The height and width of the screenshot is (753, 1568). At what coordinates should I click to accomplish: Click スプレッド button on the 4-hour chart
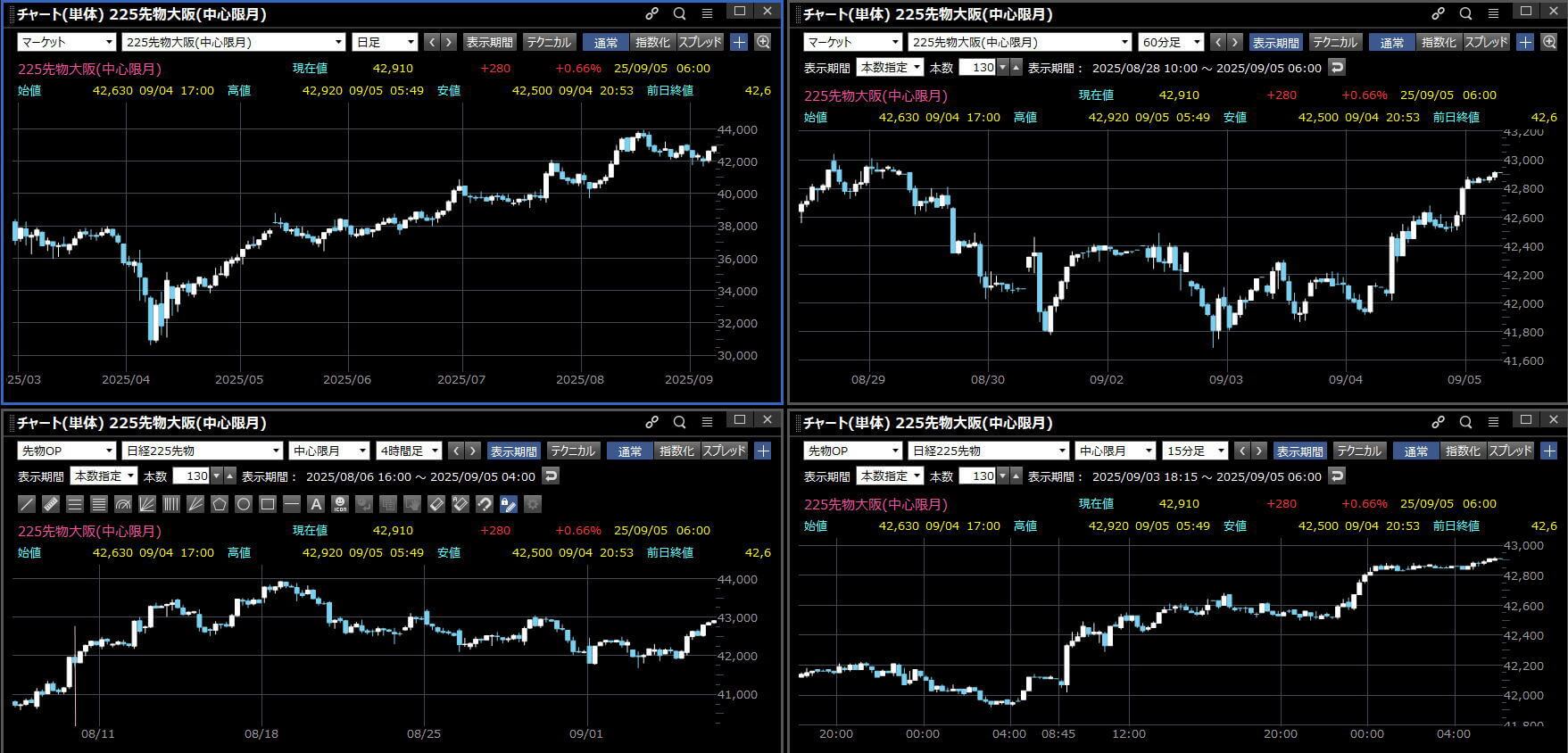pos(724,451)
